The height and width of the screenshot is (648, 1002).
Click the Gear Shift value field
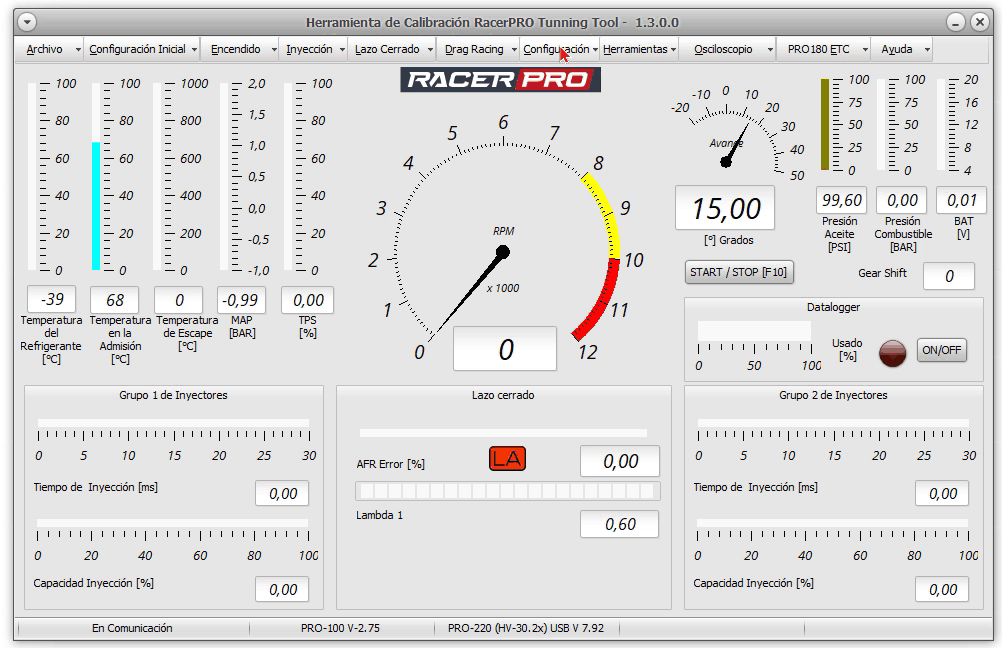click(949, 276)
